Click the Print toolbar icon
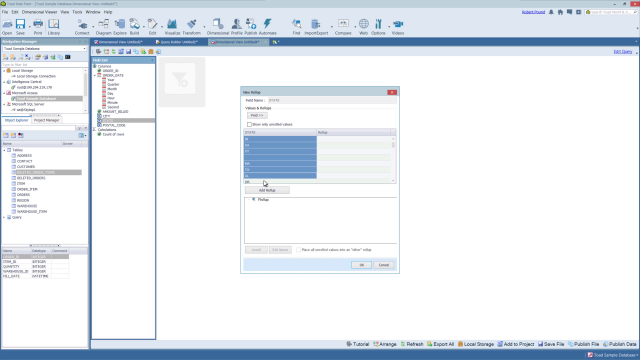The height and width of the screenshot is (360, 640). [38, 27]
